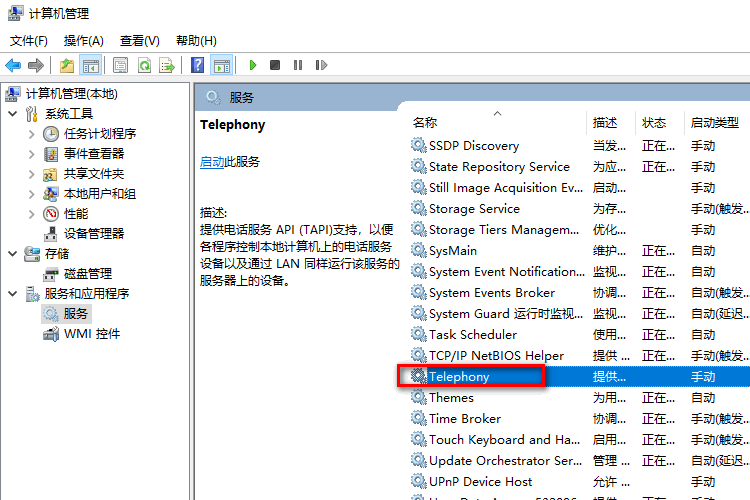Image resolution: width=750 pixels, height=500 pixels.
Task: Select the Task Scheduler clock icon in tree
Action: (x=51, y=134)
